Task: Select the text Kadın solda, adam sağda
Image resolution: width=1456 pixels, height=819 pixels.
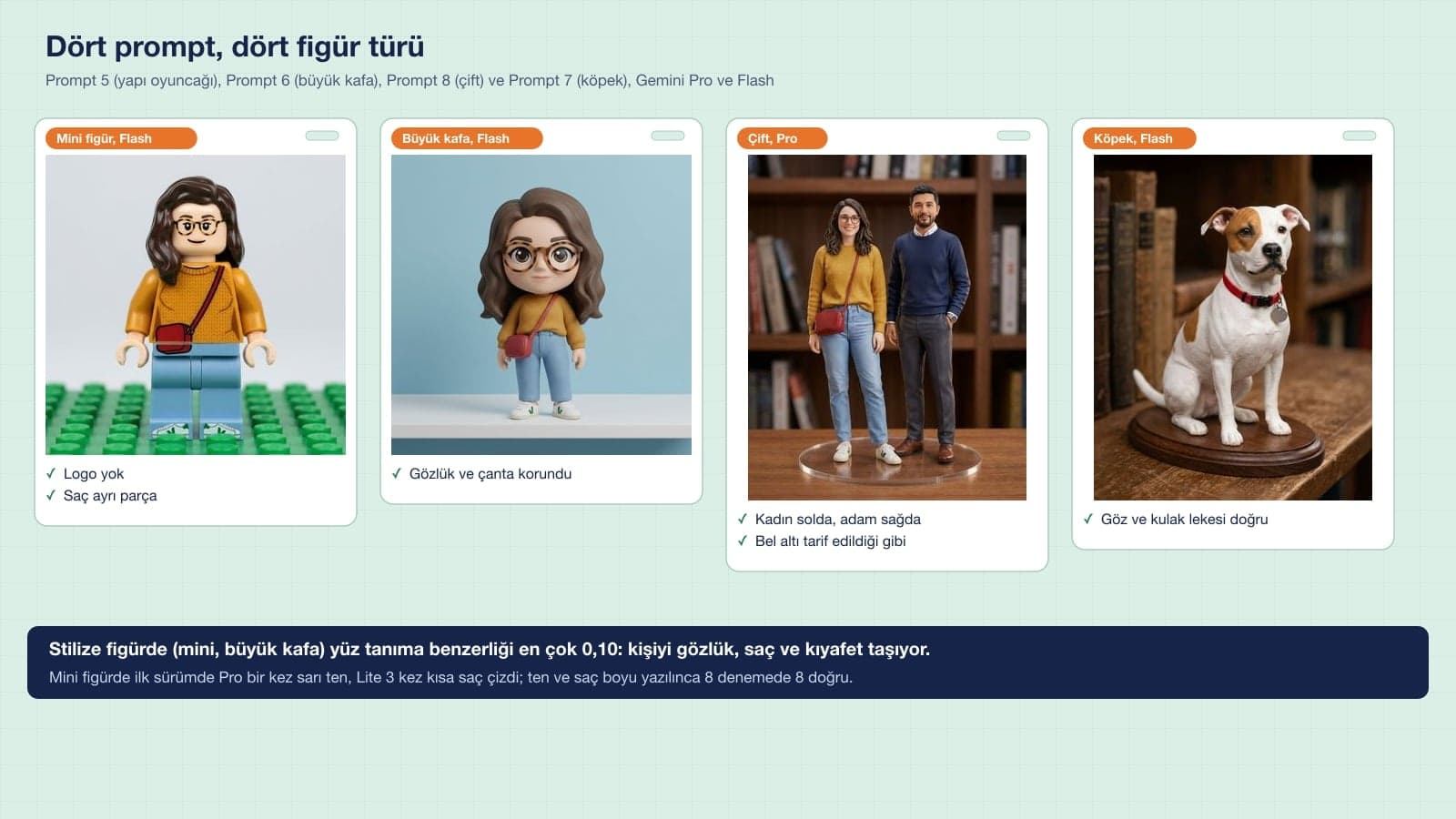Action: 838,519
